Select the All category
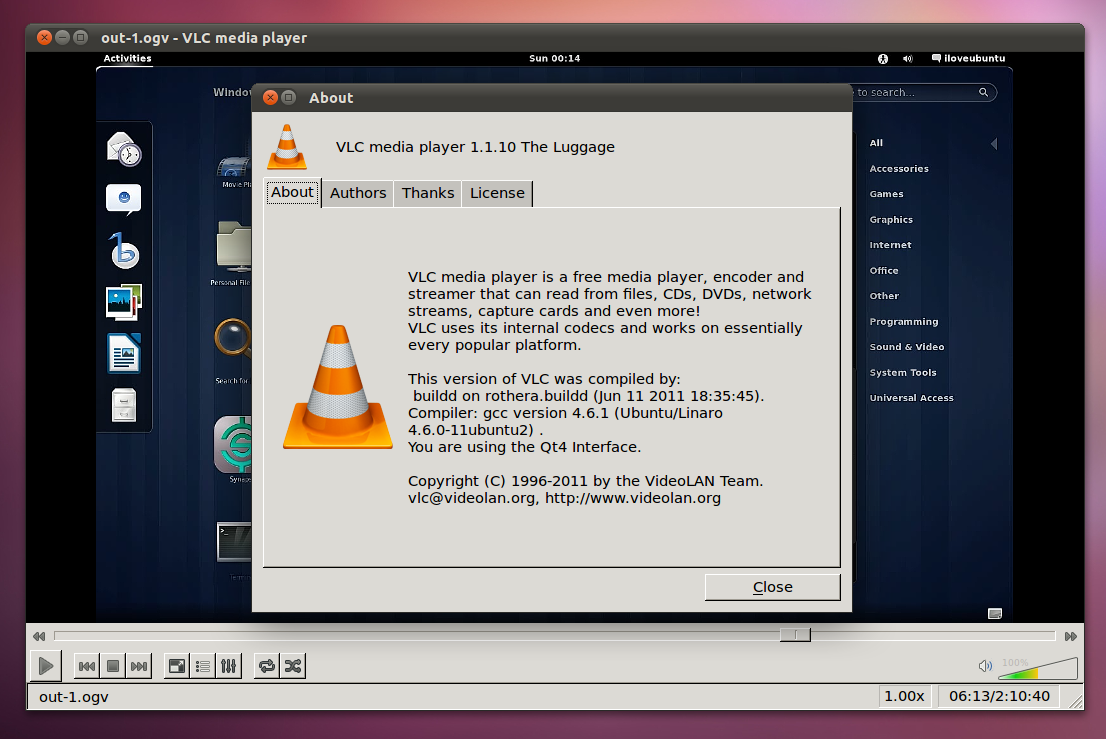The width and height of the screenshot is (1106, 739). [876, 142]
